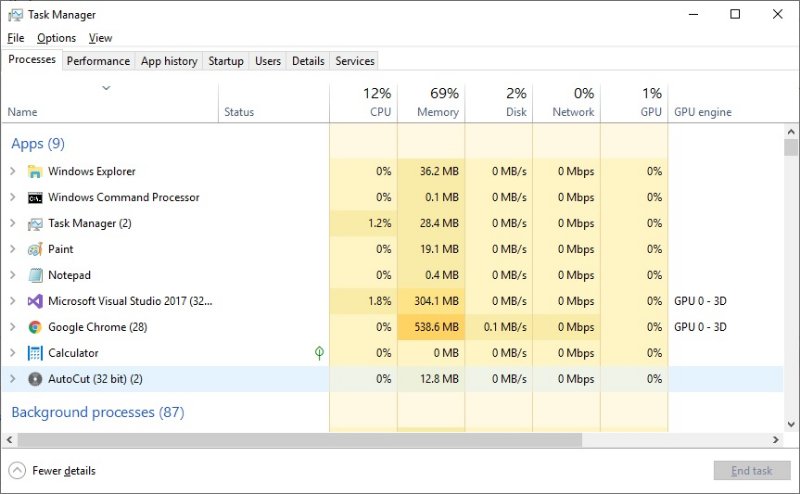Click the Windows Explorer folder icon
Image resolution: width=800 pixels, height=494 pixels.
click(35, 171)
